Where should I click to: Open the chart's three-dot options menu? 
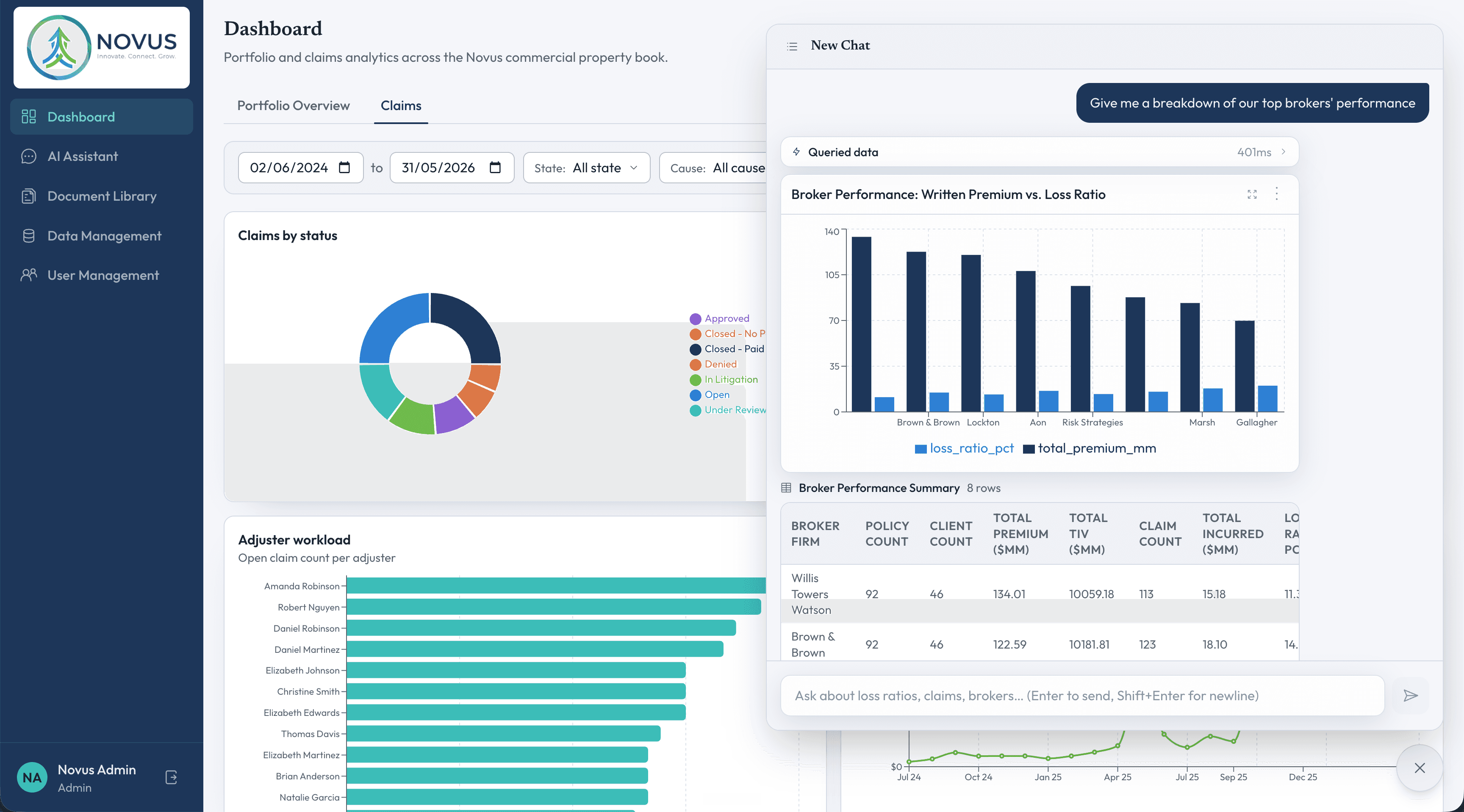[x=1276, y=193]
